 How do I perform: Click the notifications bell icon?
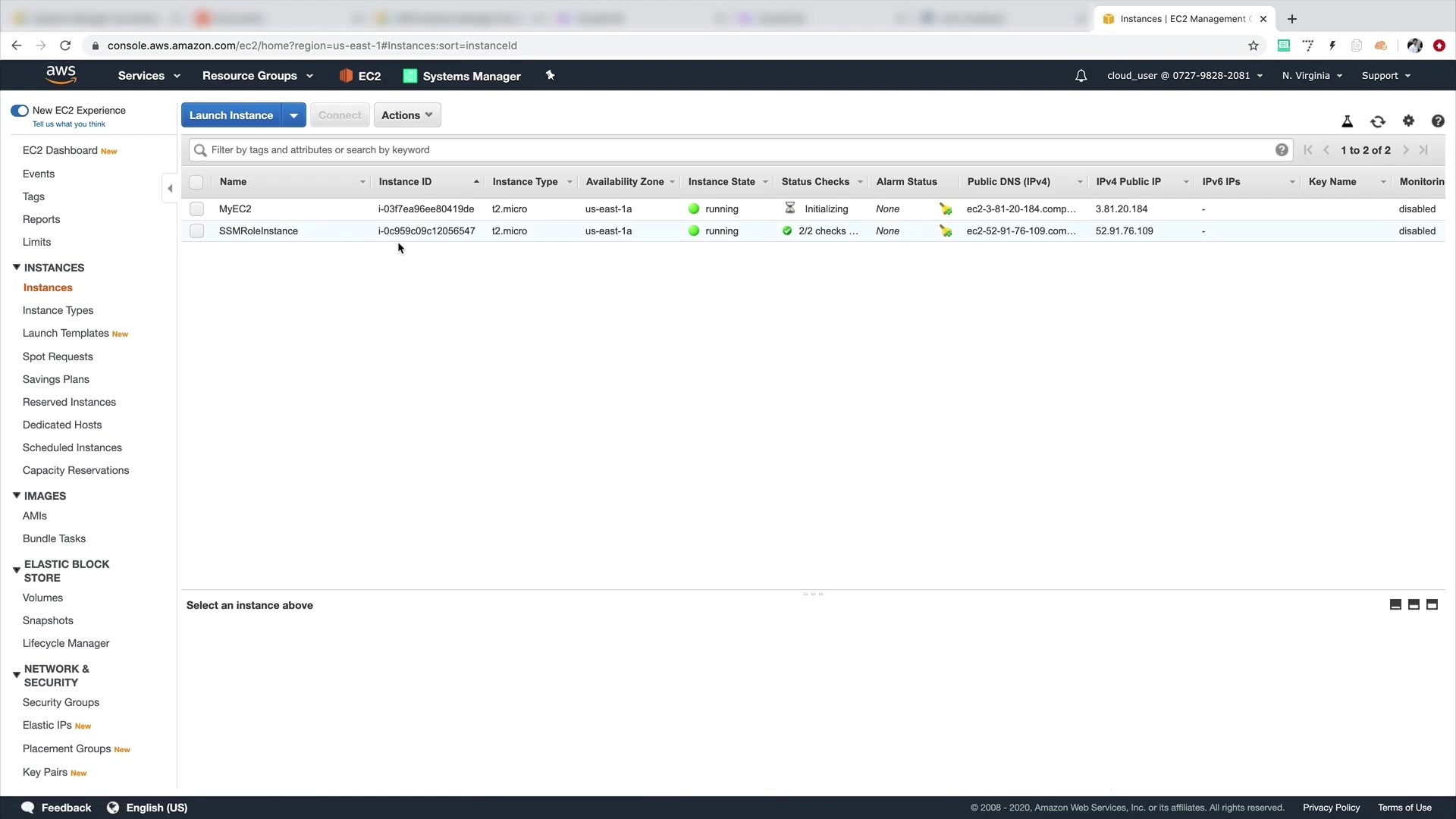[x=1081, y=76]
